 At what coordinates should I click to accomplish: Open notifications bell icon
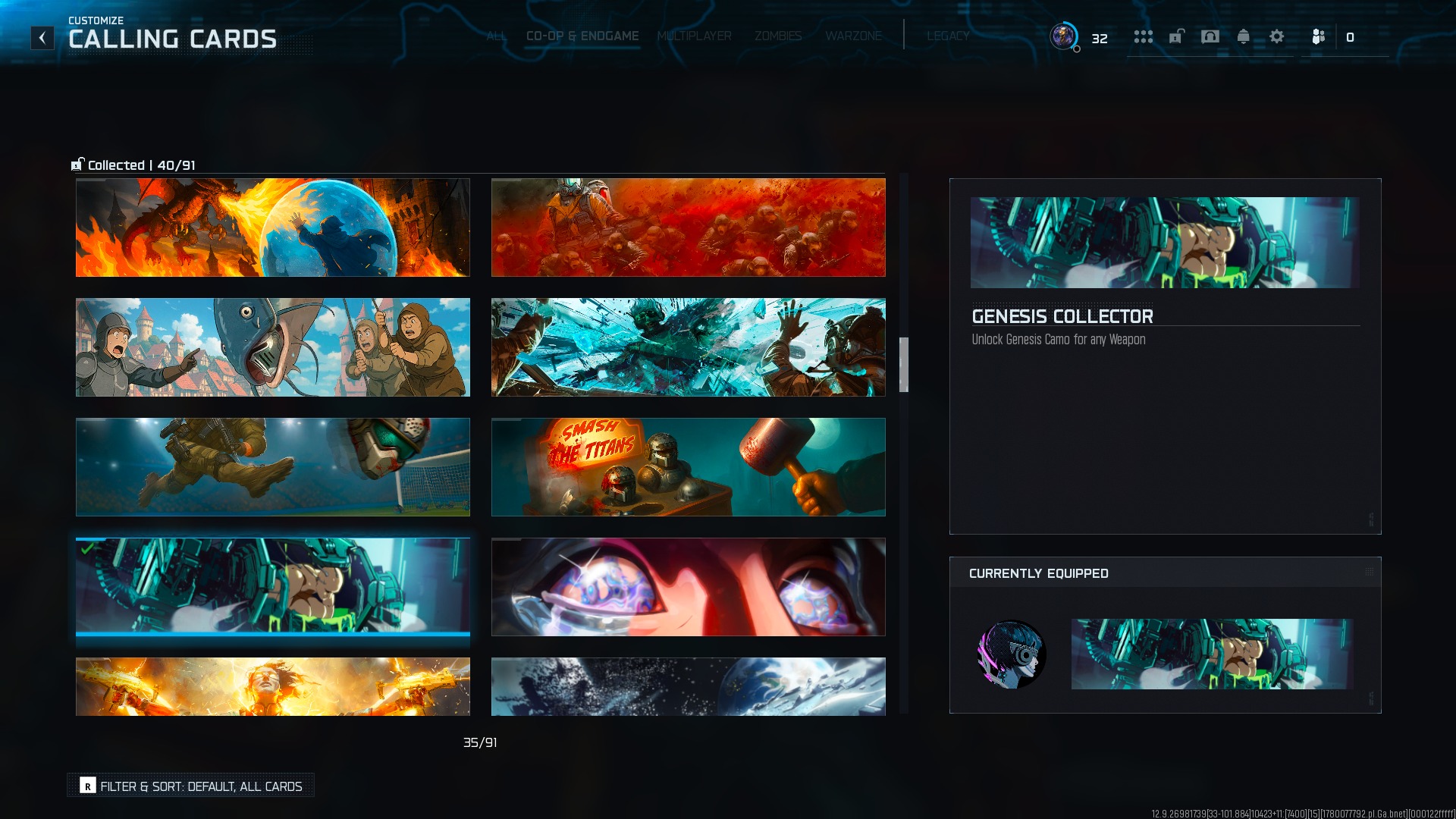click(1244, 36)
